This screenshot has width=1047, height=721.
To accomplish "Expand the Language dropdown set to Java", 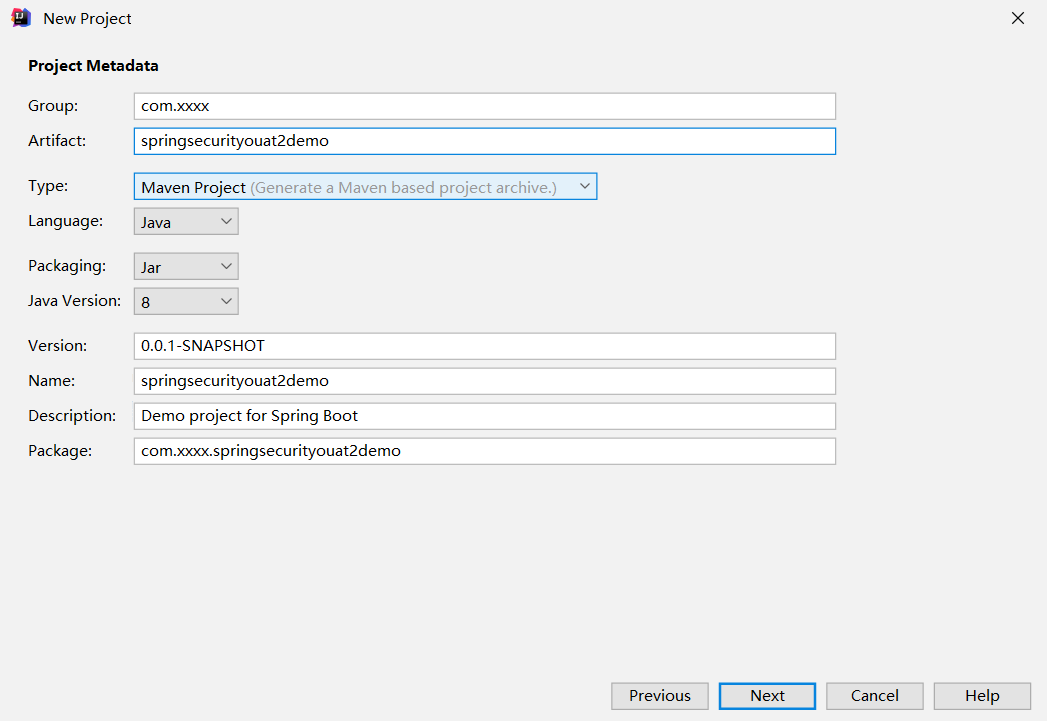I will point(186,221).
